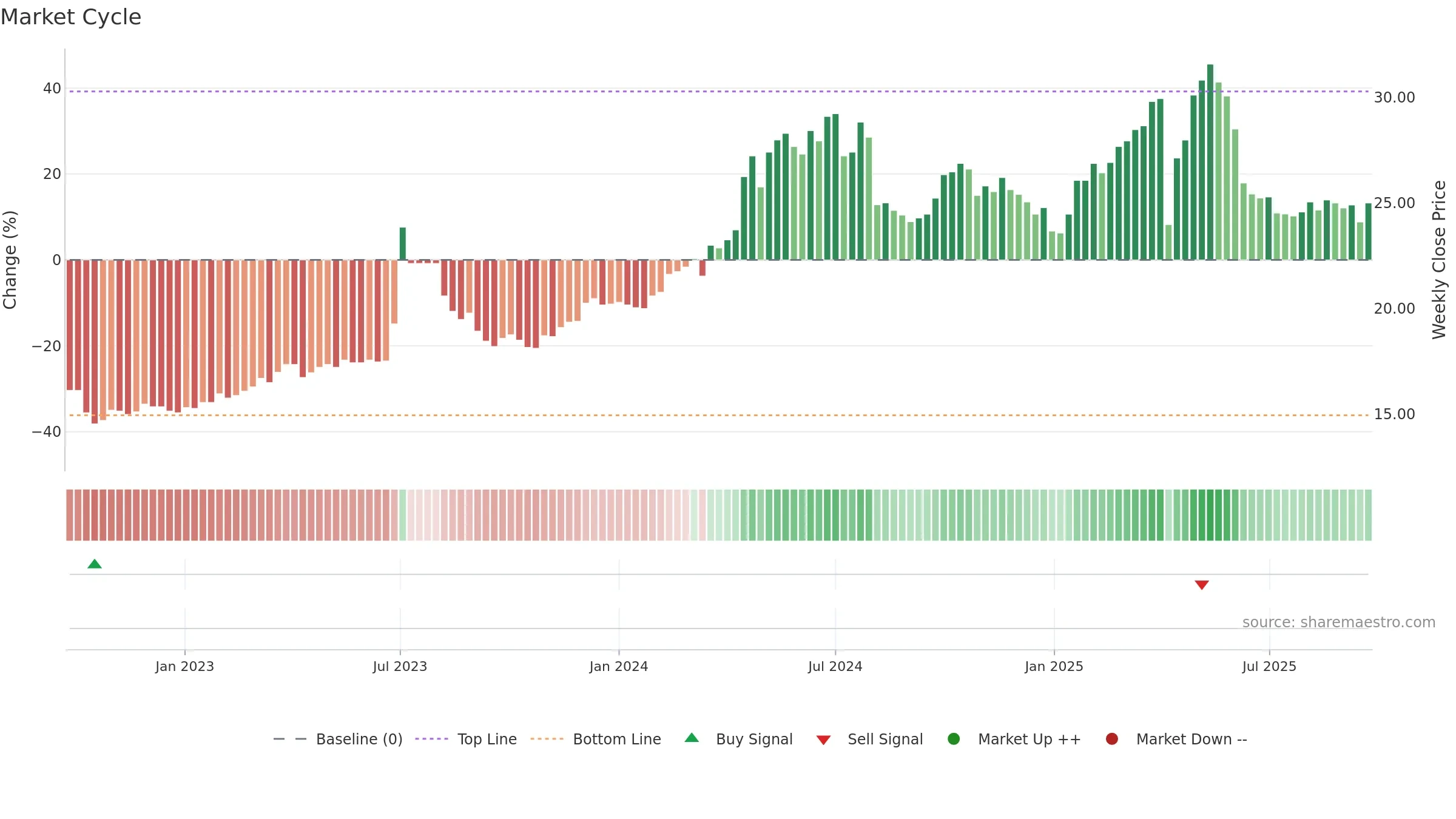
Task: Click the Jul 2024 axis label
Action: pyautogui.click(x=835, y=667)
